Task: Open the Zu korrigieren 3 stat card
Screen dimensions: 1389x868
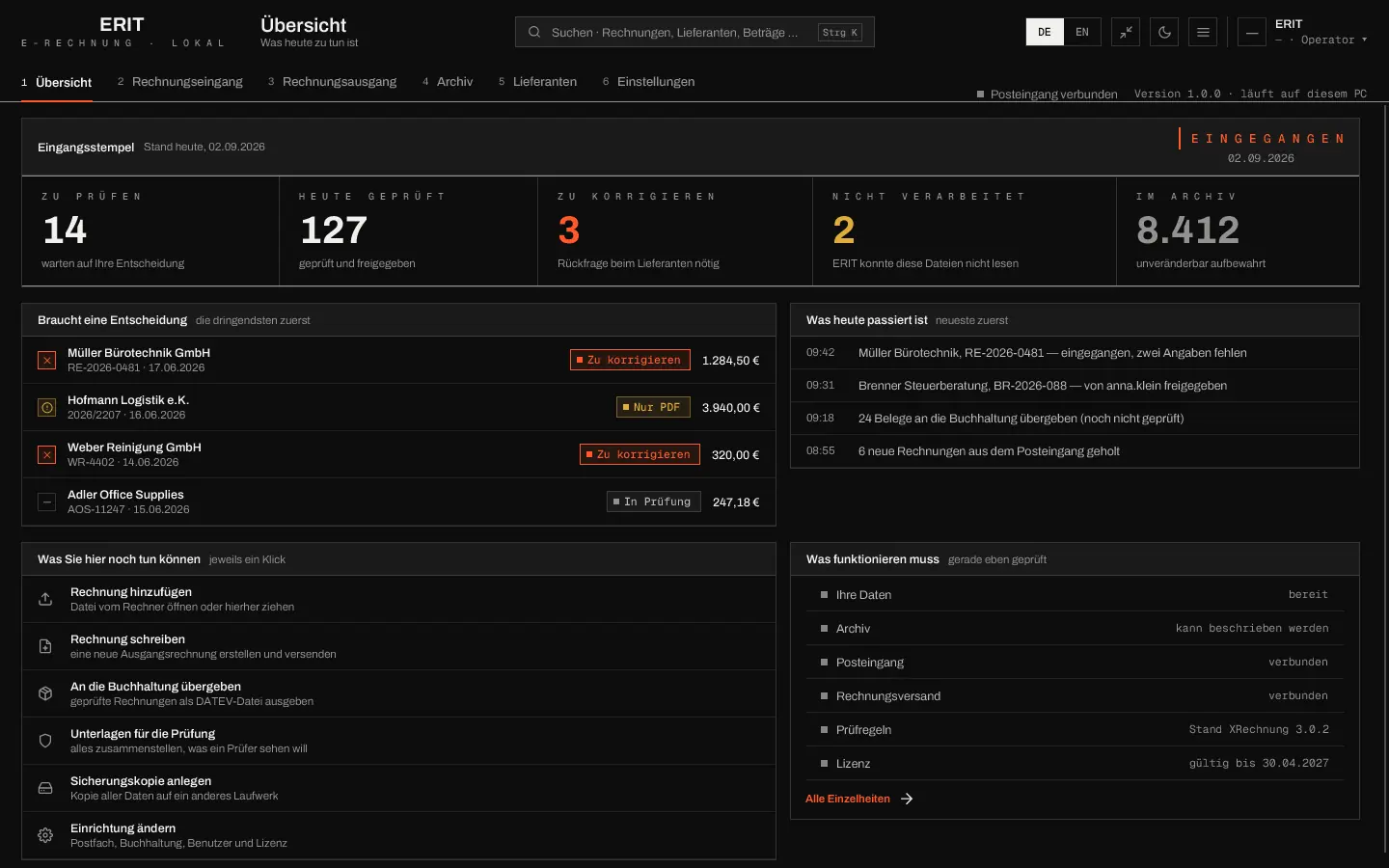Action: click(x=675, y=231)
